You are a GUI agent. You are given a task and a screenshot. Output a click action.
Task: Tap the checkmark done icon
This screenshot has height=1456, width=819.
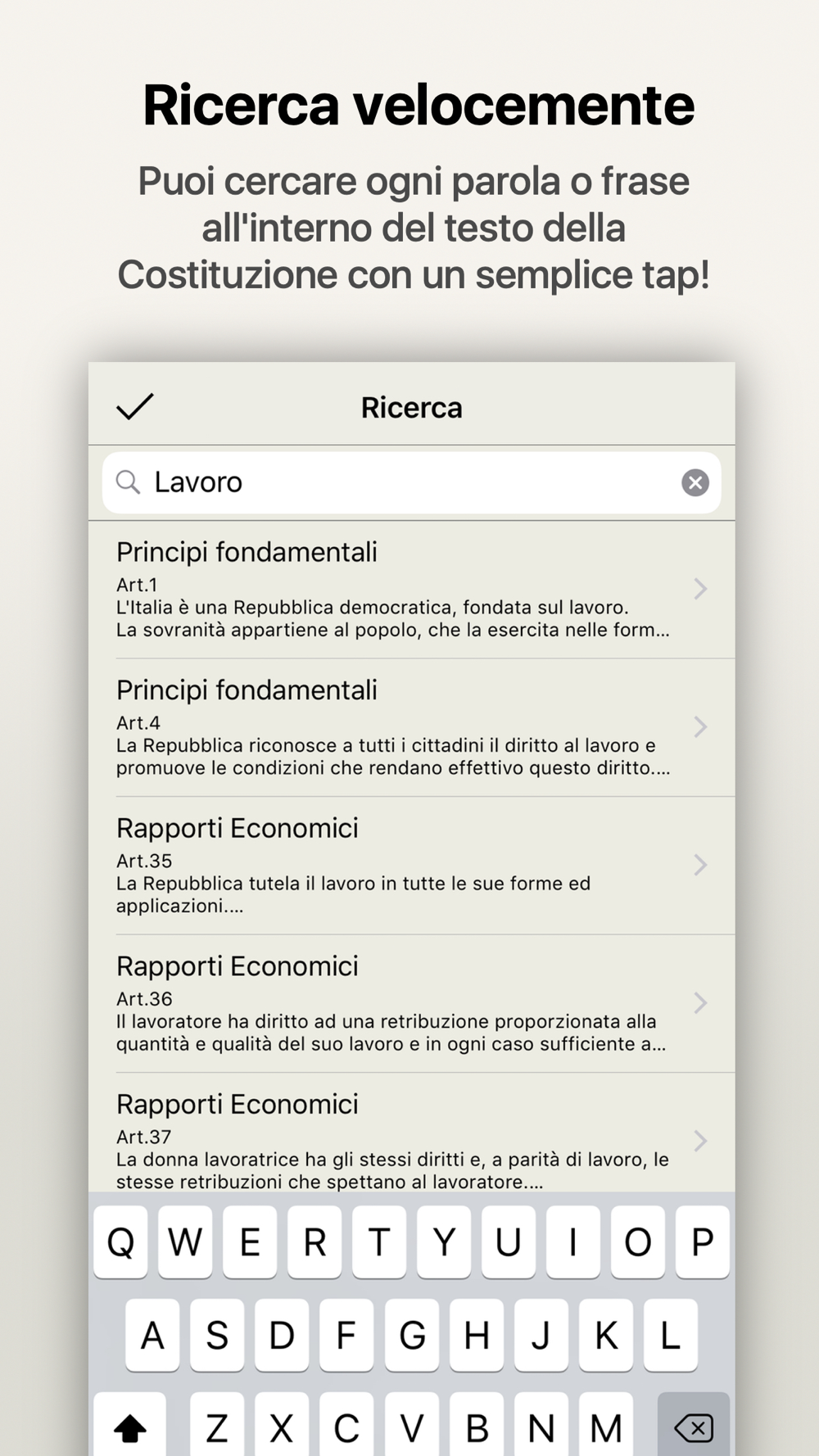click(x=135, y=406)
